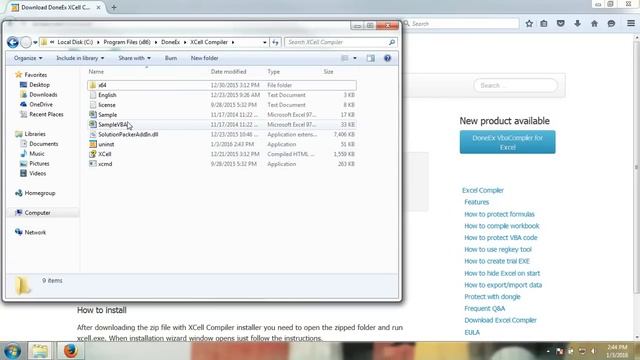The image size is (640, 360).
Task: Open Include in library dropdown
Action: (80, 58)
